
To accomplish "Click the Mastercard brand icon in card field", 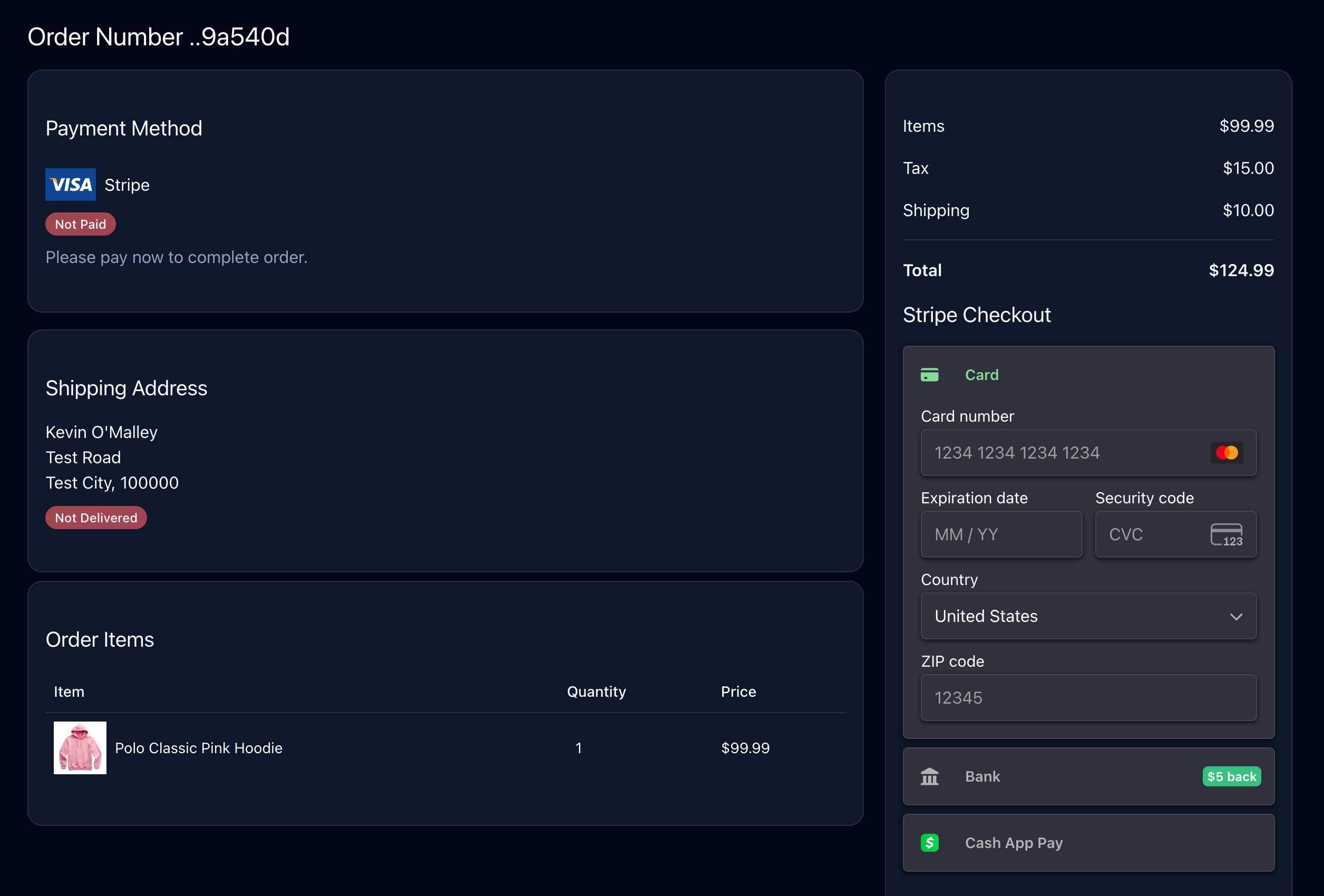I will 1226,453.
